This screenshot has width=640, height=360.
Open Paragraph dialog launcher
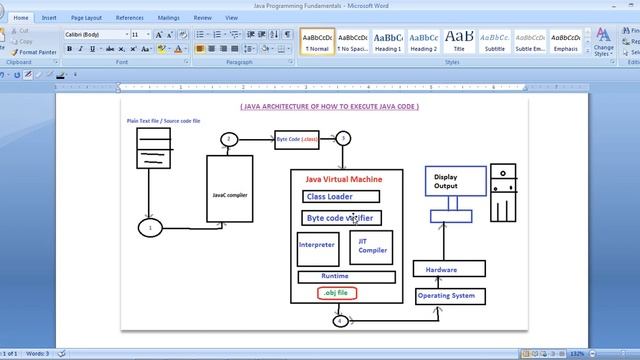291,62
